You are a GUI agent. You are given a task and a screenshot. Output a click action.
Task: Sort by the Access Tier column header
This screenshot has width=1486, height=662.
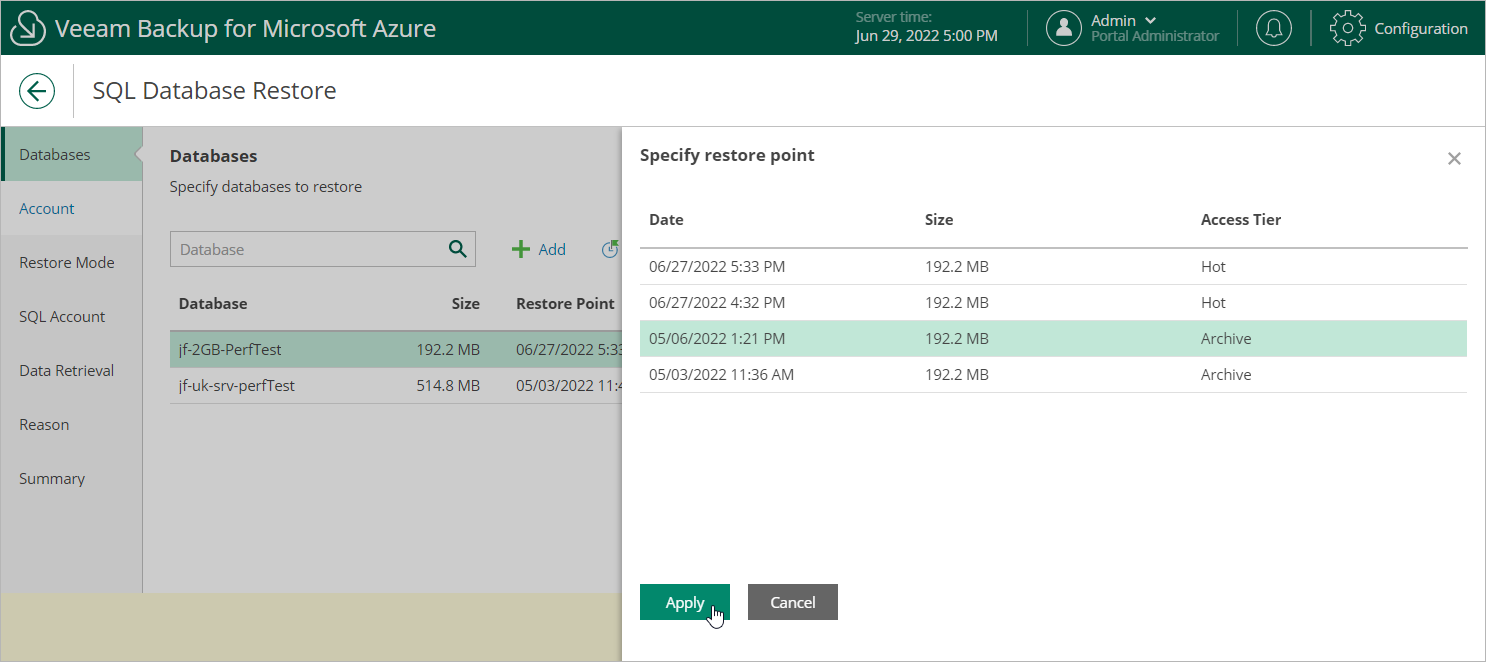[1241, 219]
